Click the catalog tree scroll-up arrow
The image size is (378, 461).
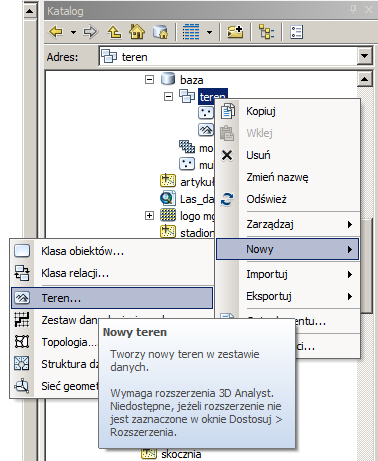pyautogui.click(x=364, y=79)
